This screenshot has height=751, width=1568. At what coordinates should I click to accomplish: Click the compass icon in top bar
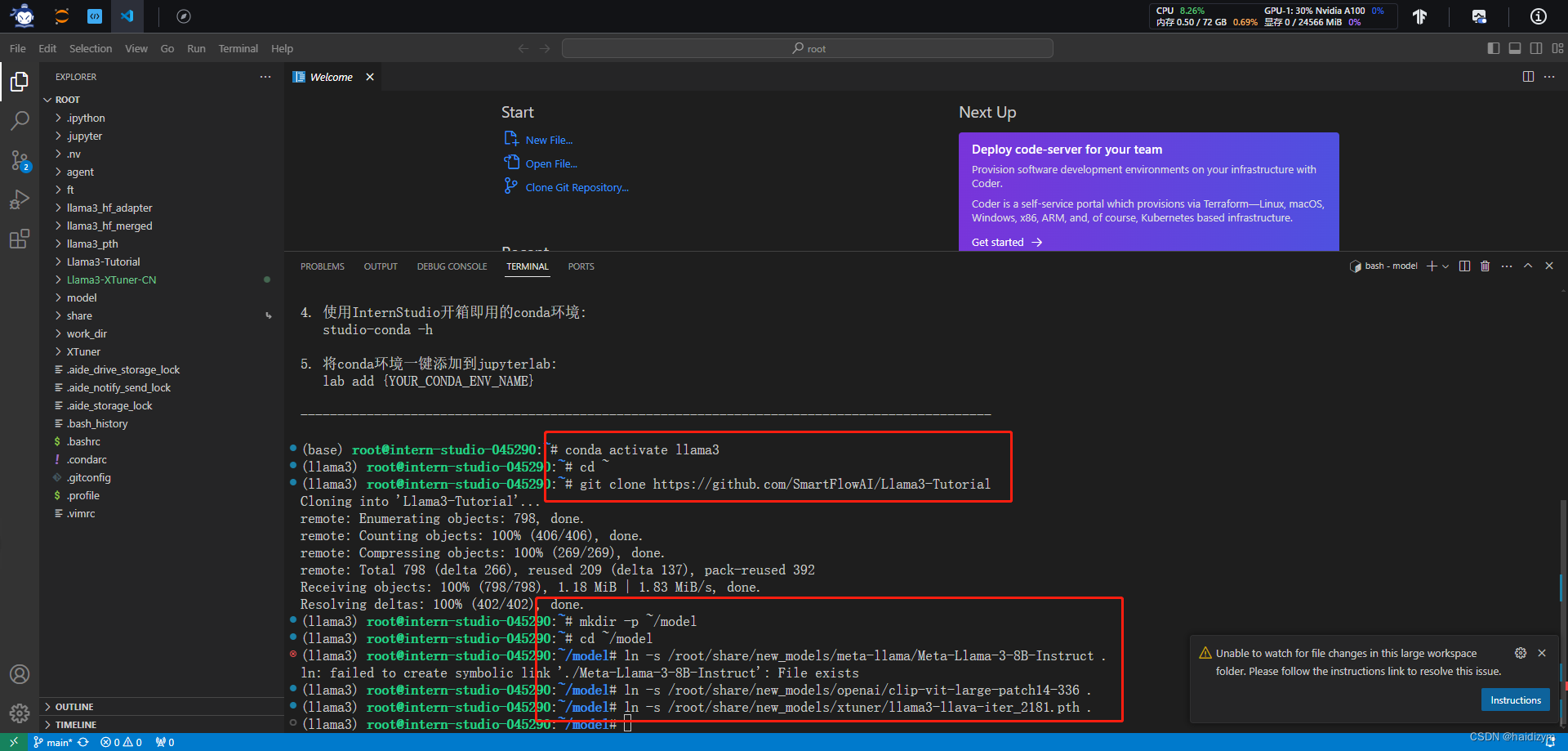(184, 16)
